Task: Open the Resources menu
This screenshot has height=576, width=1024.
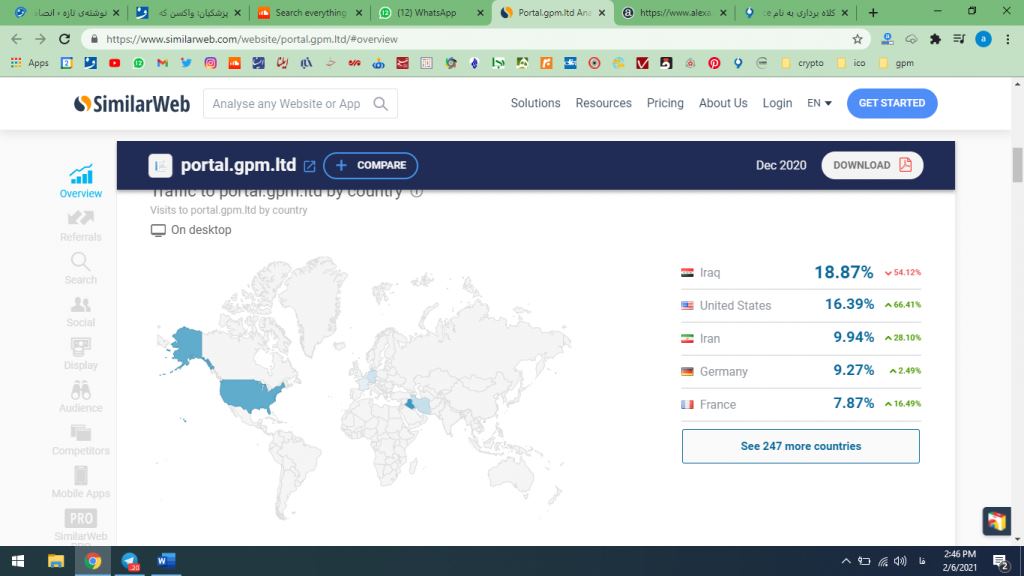Action: pyautogui.click(x=603, y=103)
